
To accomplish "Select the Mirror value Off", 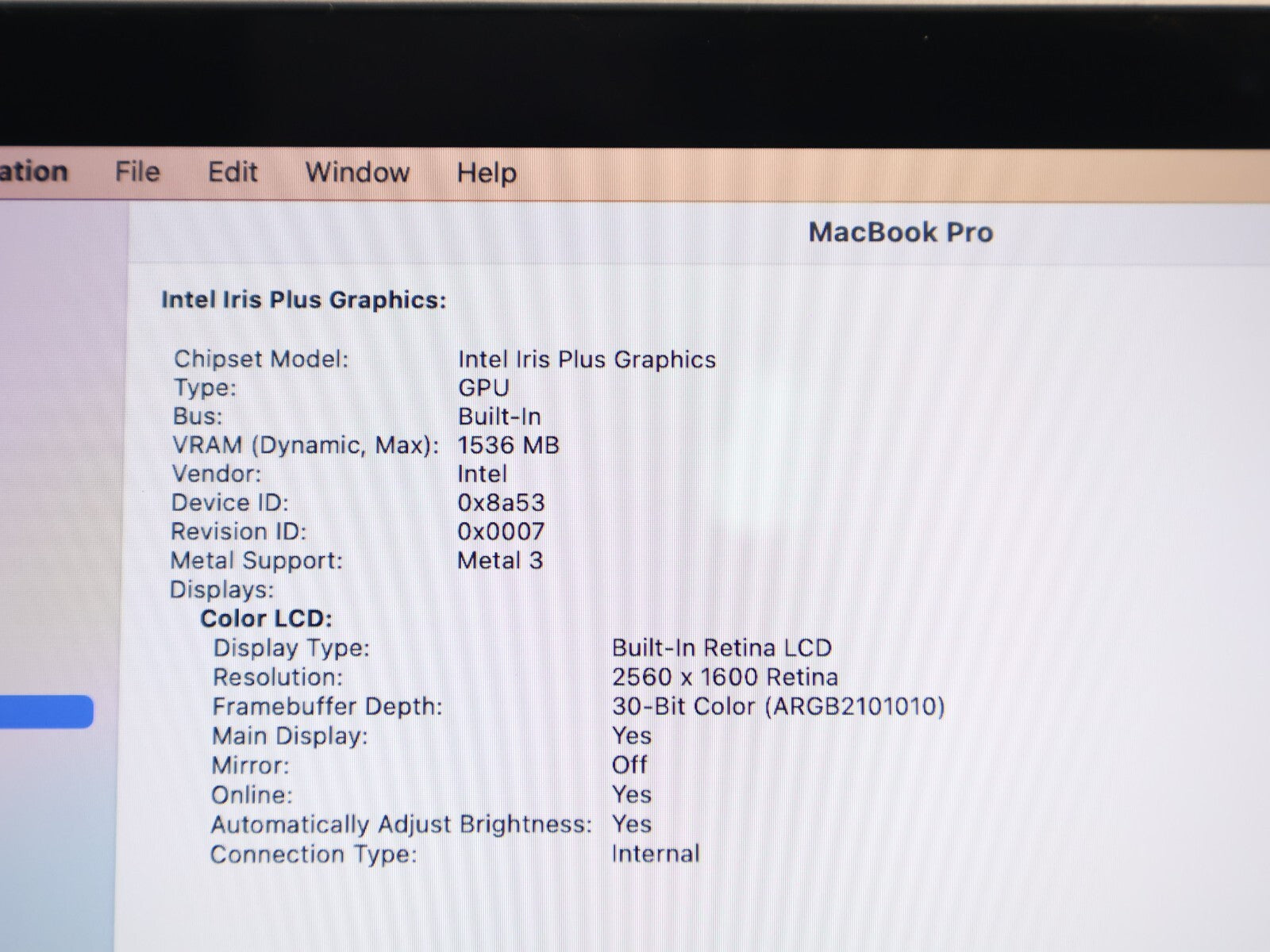I will (x=629, y=766).
